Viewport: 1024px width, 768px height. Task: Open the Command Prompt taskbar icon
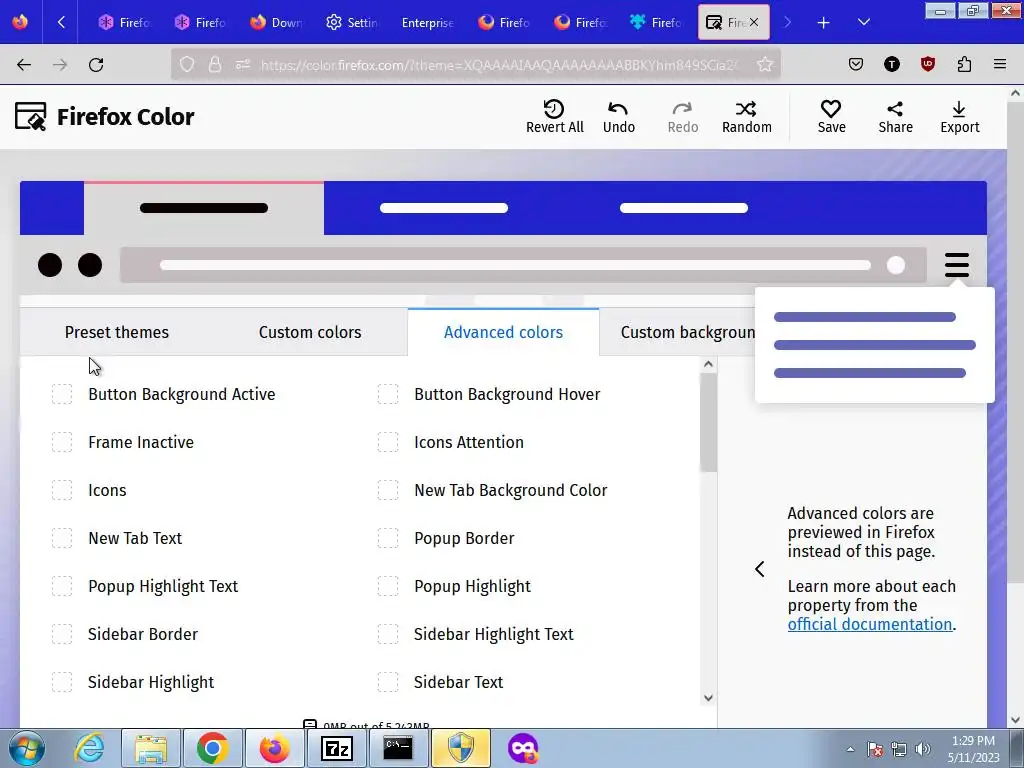(x=398, y=748)
